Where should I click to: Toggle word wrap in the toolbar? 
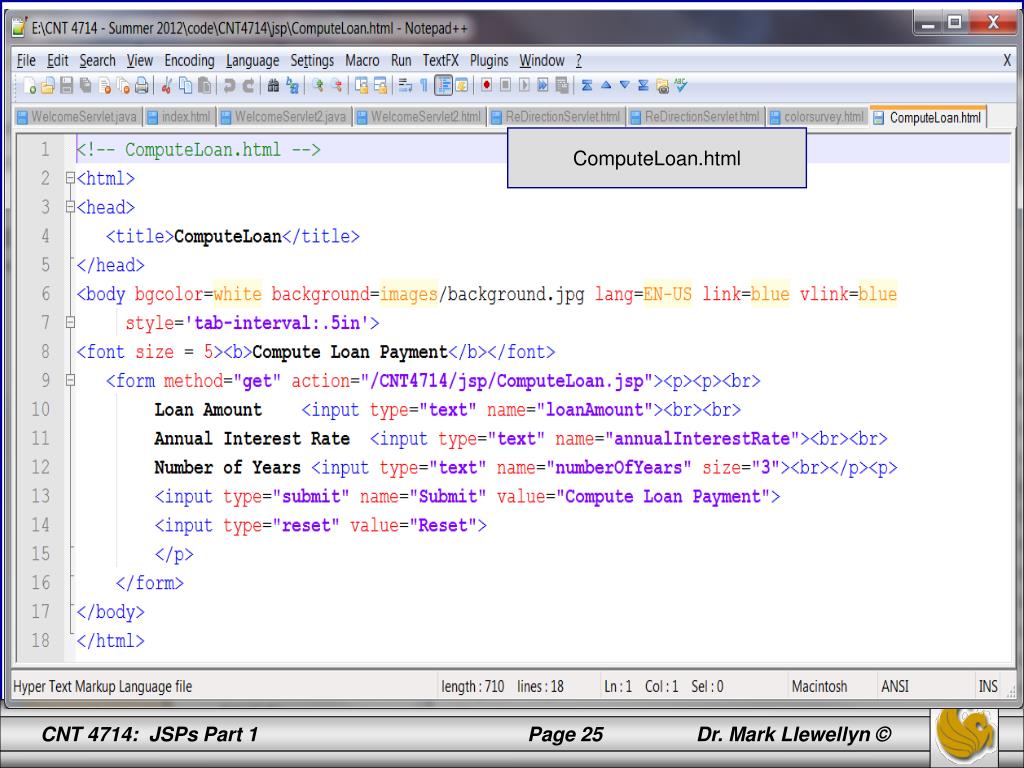[x=405, y=86]
